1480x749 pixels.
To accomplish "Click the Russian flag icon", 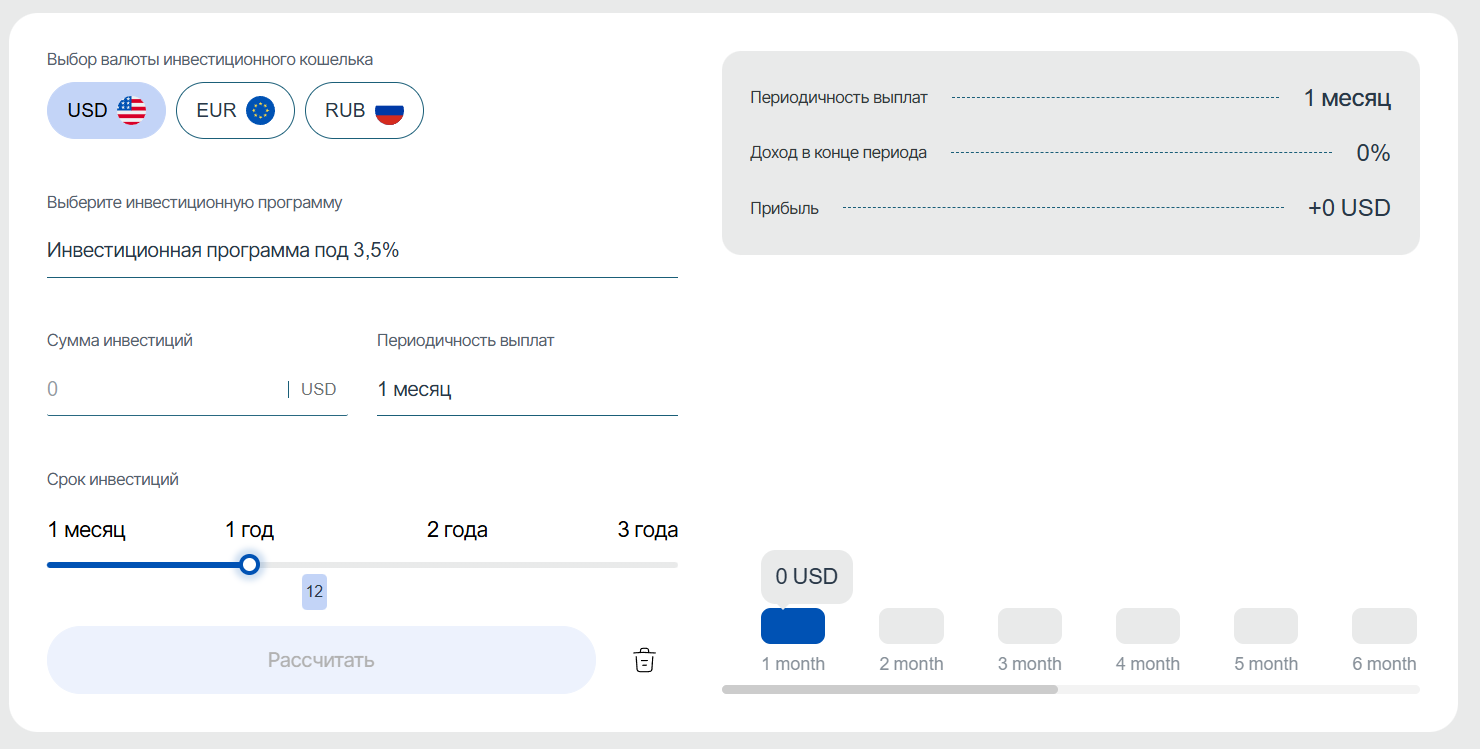I will point(389,110).
